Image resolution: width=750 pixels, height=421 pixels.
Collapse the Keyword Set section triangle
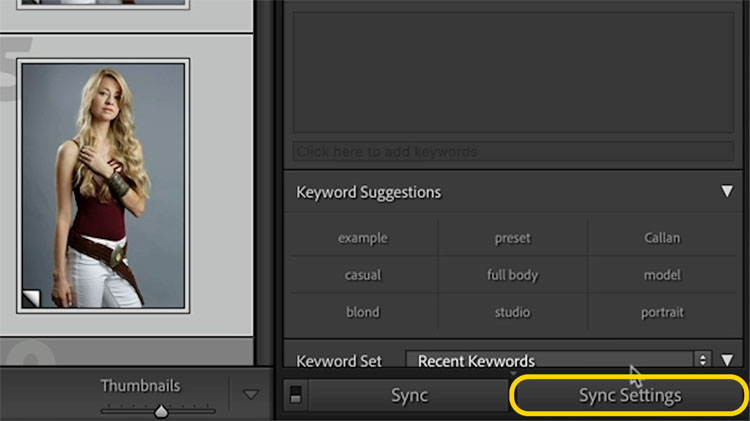(x=727, y=360)
